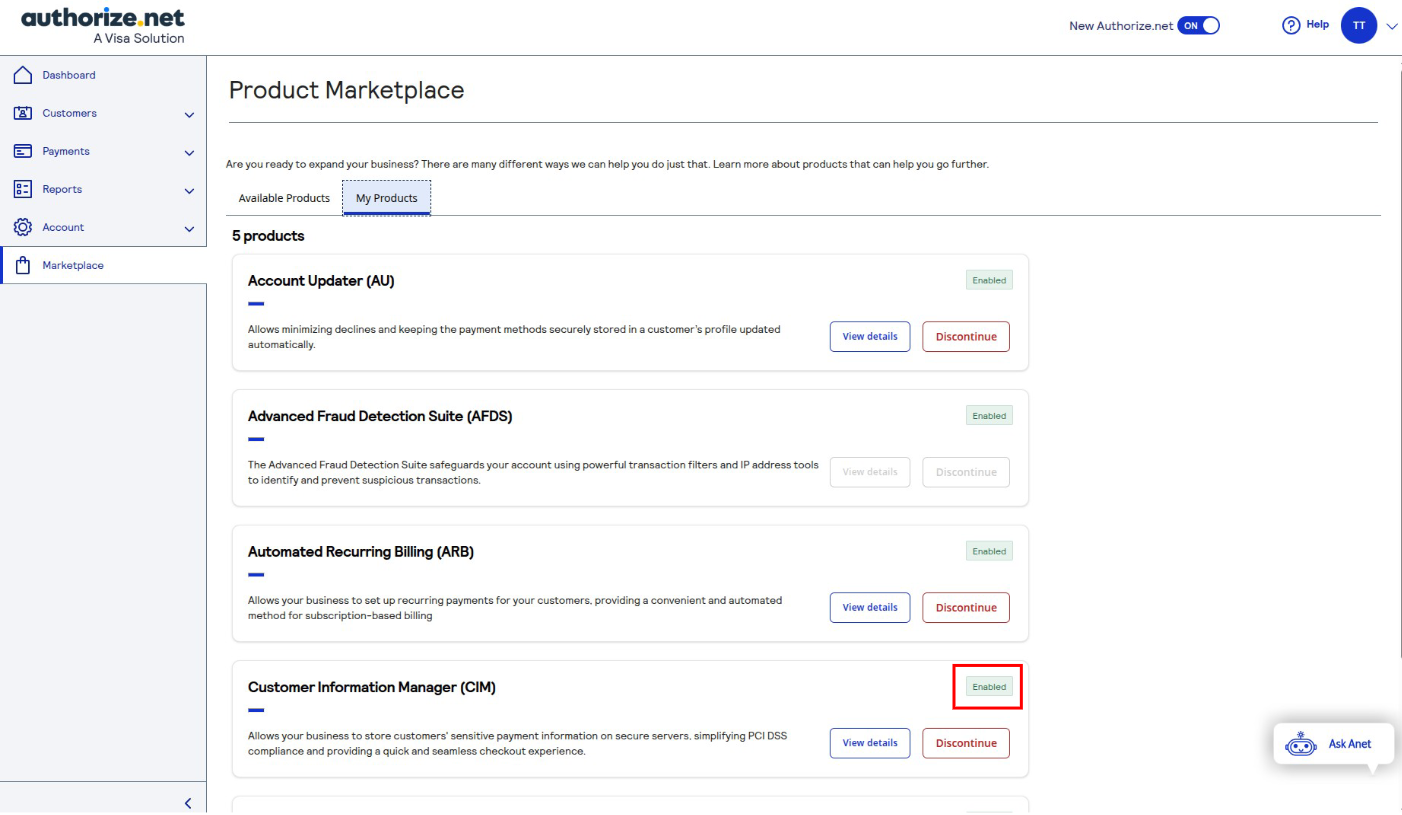Expand the Reports menu chevron
The width and height of the screenshot is (1402, 815).
(x=189, y=190)
